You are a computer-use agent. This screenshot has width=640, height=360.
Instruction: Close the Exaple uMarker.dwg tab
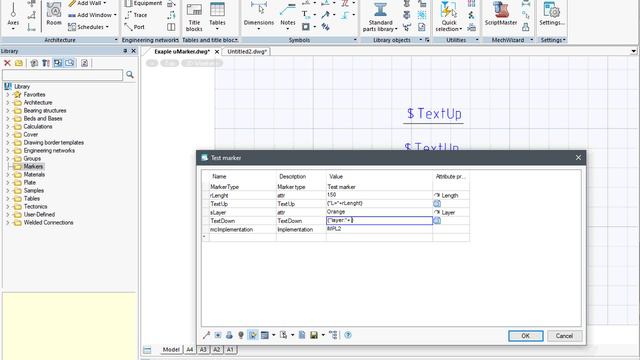coord(217,52)
